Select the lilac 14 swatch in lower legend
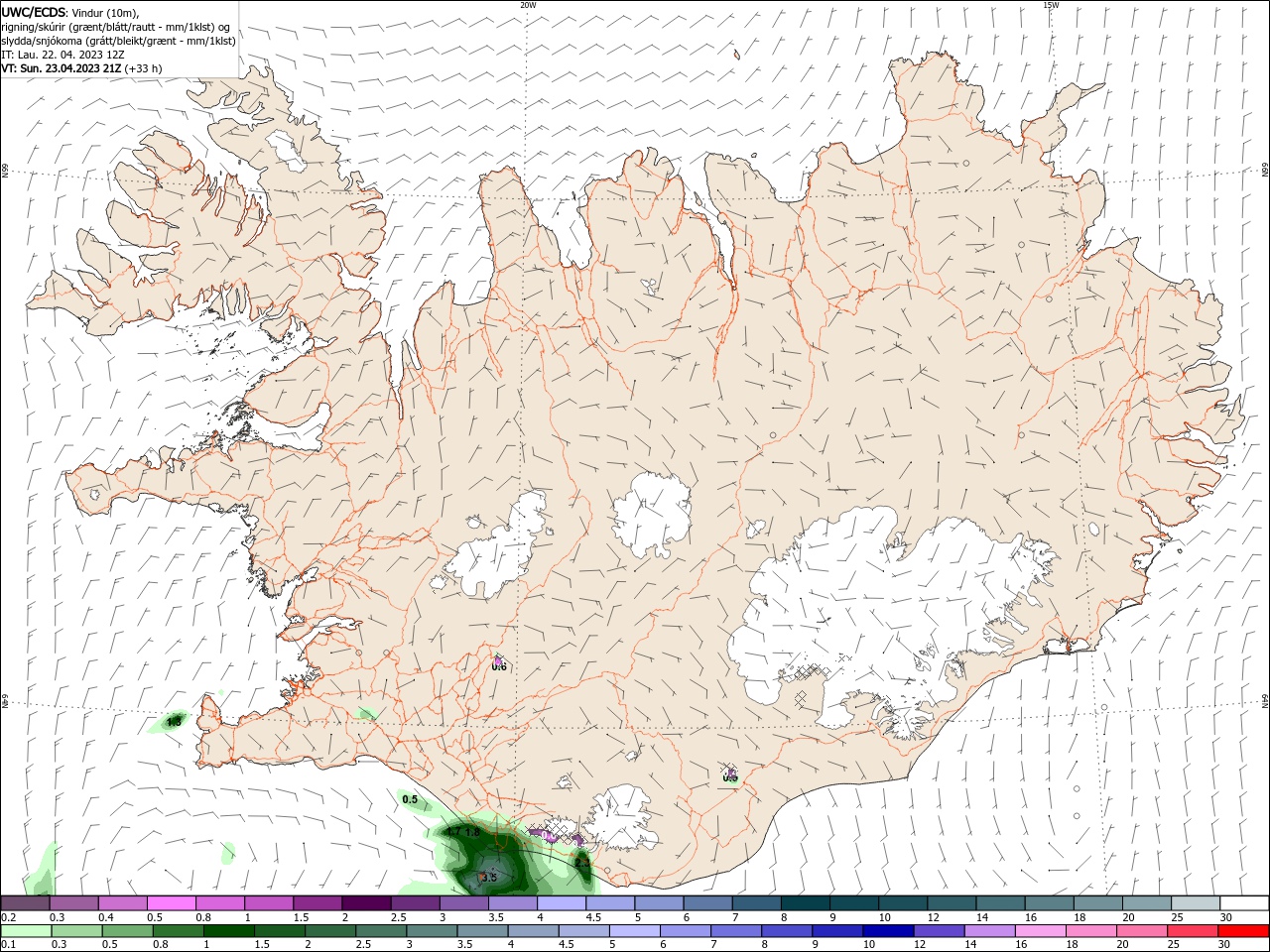Image resolution: width=1270 pixels, height=952 pixels. point(989,931)
